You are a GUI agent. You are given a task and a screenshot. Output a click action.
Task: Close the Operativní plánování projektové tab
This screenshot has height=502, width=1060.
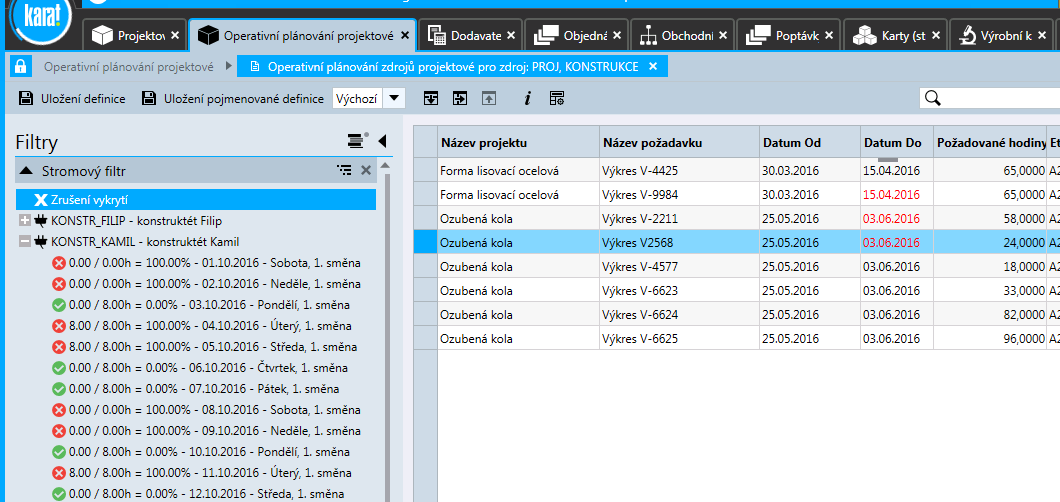(x=405, y=35)
